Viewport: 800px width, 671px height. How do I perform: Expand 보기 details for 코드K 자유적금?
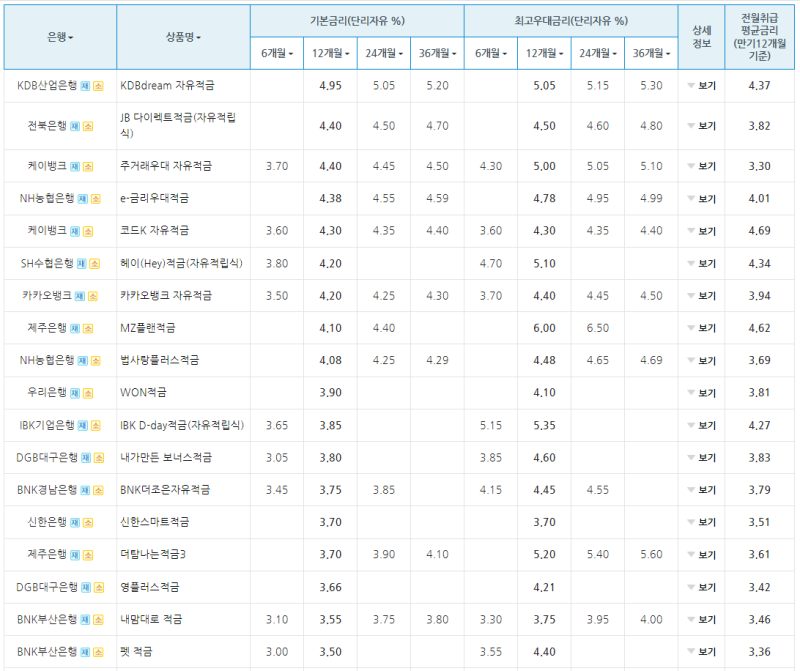[702, 231]
